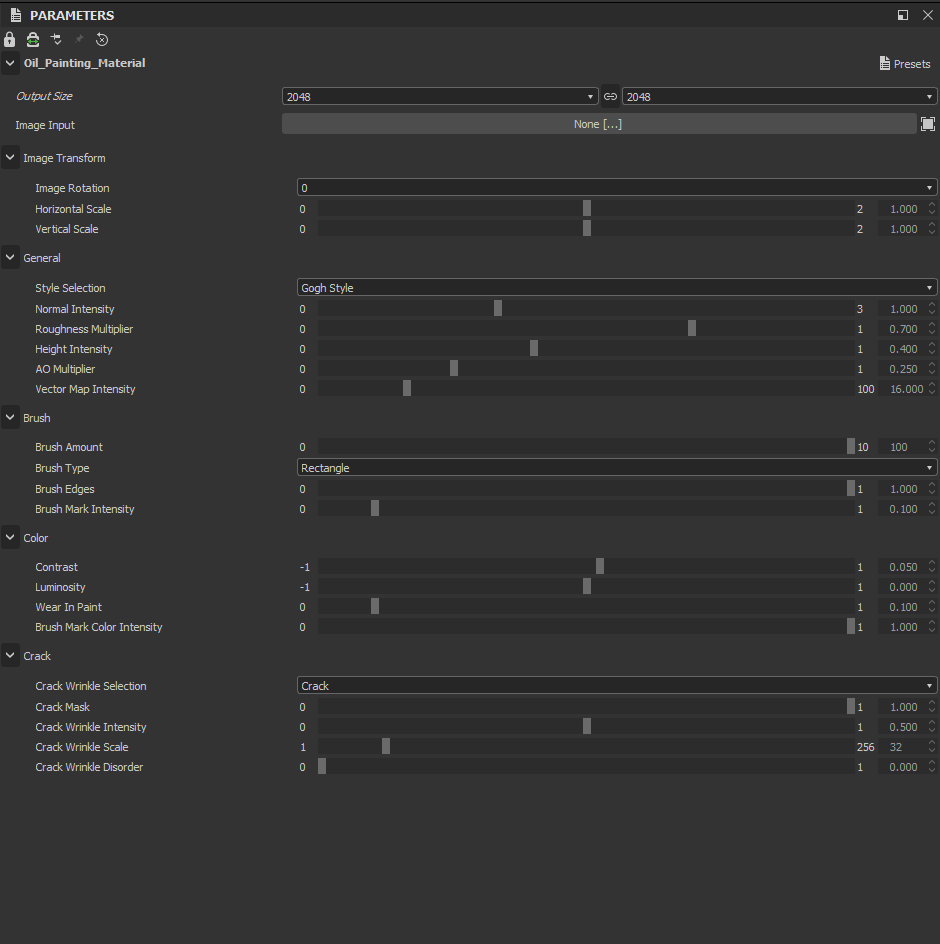The image size is (940, 944).
Task: Click the Roughness Multiplier slider handle
Action: coord(692,328)
